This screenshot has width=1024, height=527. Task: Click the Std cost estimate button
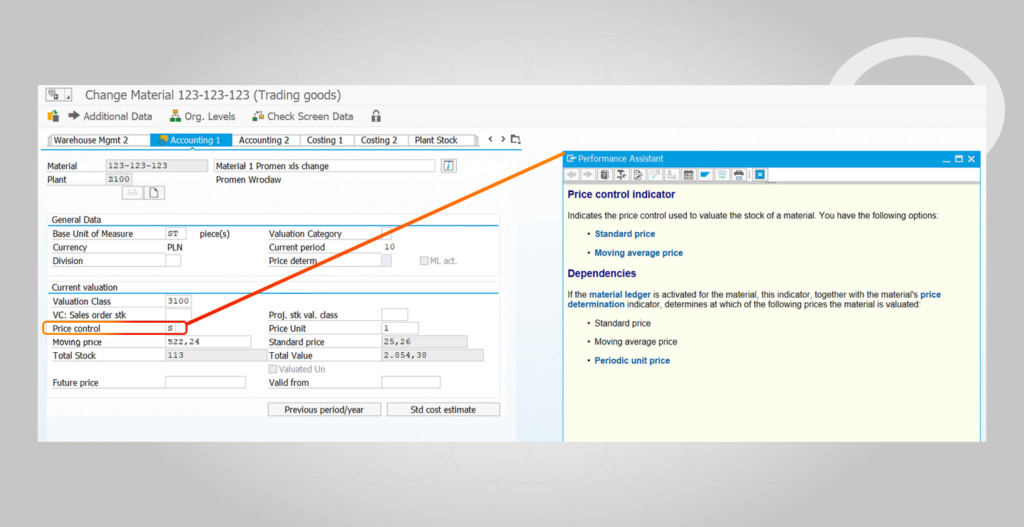tap(443, 410)
